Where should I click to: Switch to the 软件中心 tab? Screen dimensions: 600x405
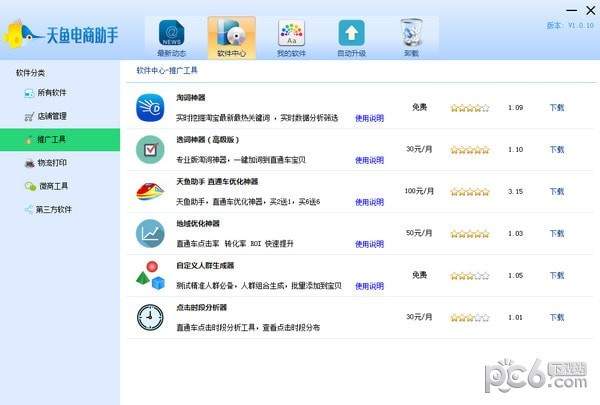(x=231, y=34)
